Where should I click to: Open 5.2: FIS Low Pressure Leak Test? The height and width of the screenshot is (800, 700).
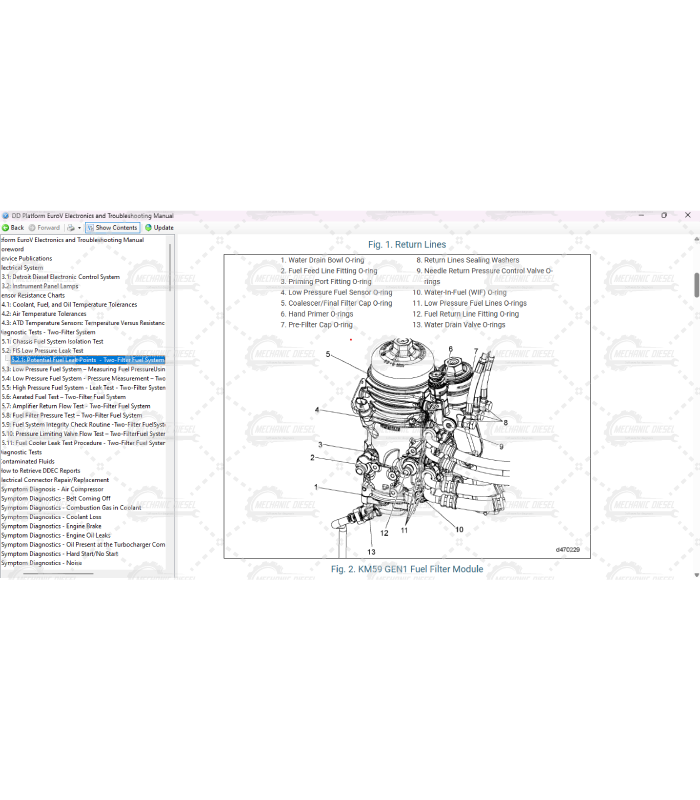(43, 350)
